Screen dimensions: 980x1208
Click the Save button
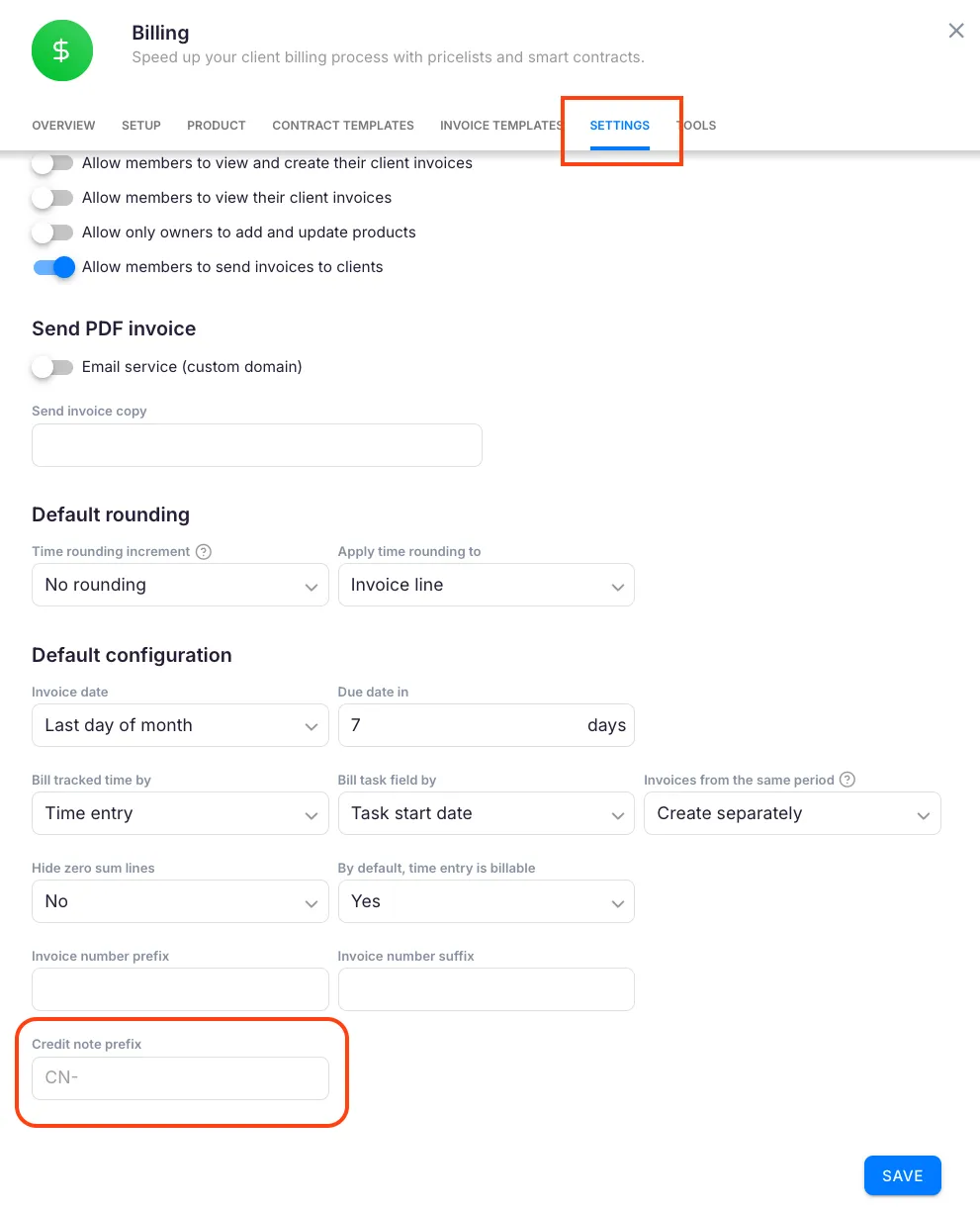pos(902,1175)
